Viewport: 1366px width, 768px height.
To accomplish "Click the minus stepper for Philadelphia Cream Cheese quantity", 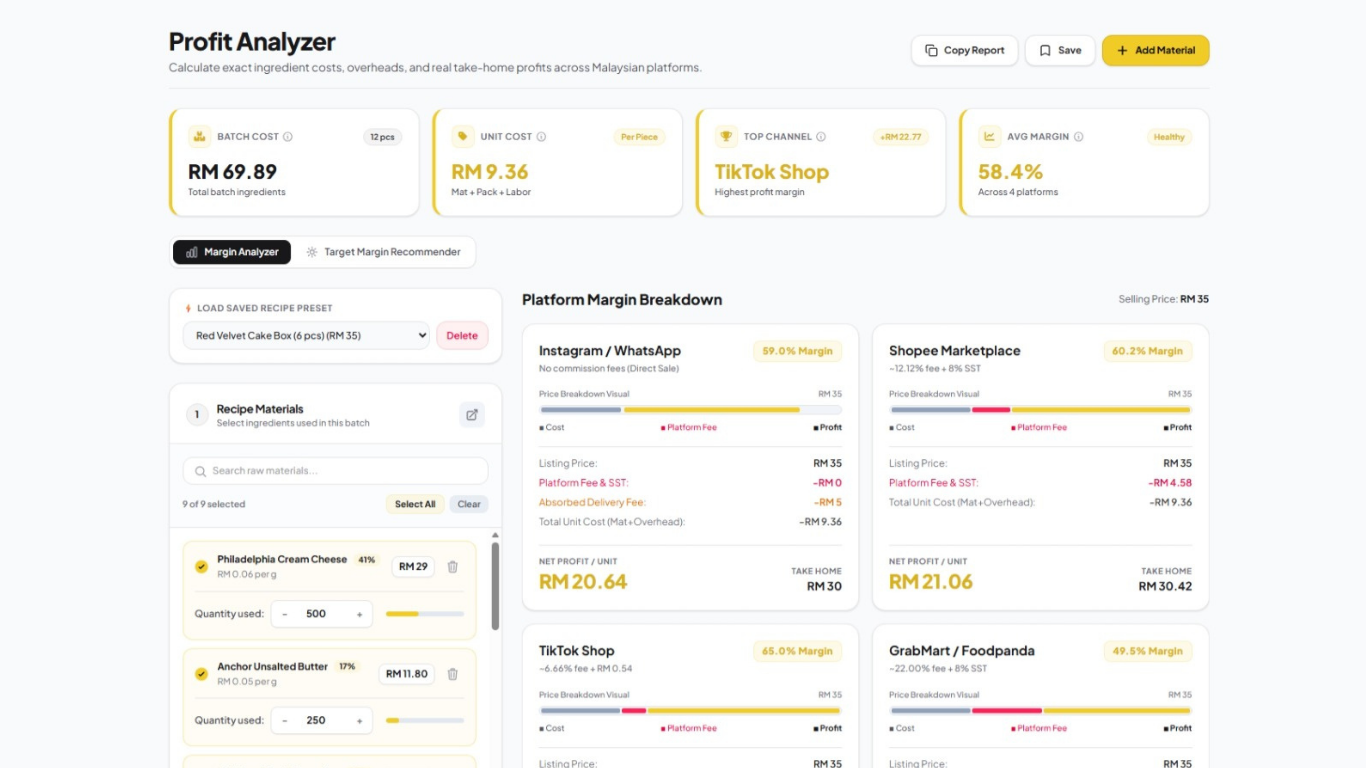I will pos(285,614).
